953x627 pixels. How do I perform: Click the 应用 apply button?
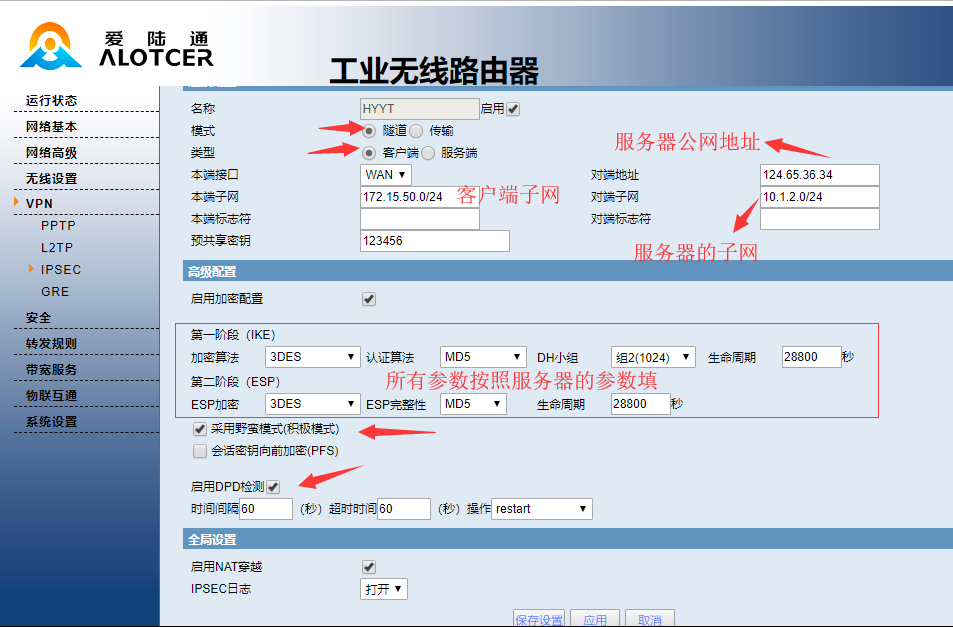click(x=595, y=619)
